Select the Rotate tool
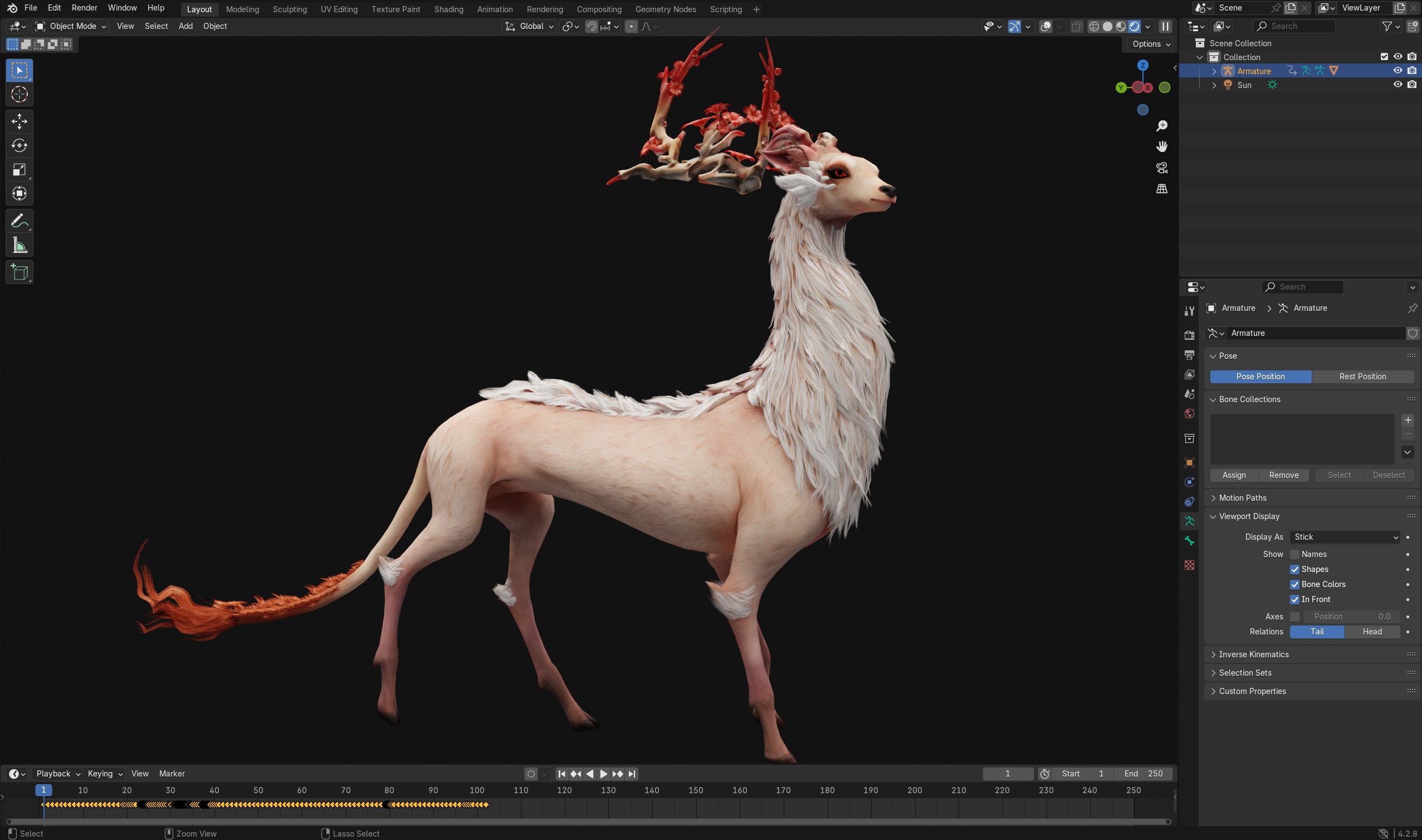Image resolution: width=1422 pixels, height=840 pixels. point(19,145)
